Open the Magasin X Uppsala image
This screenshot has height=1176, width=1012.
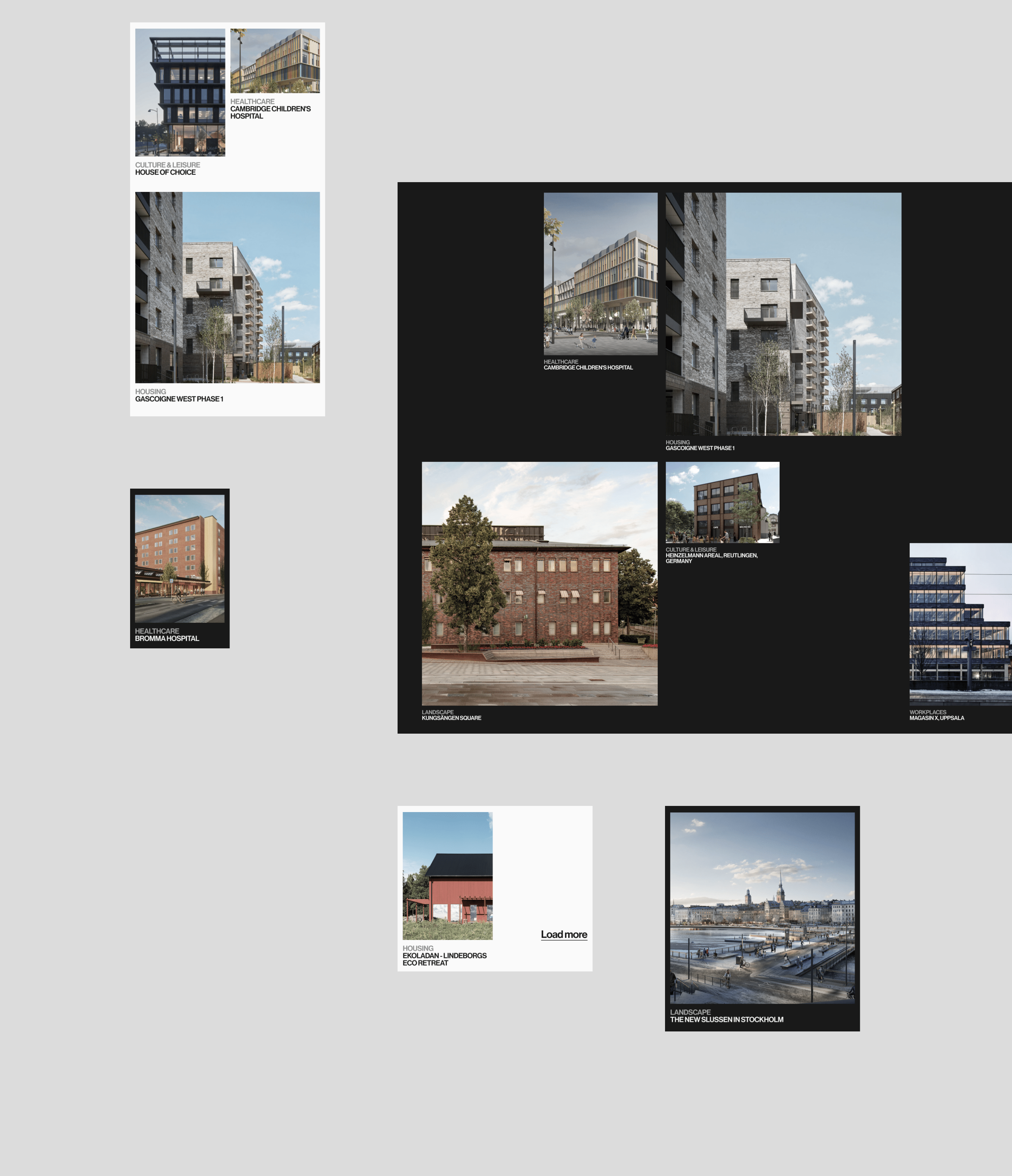[x=960, y=625]
